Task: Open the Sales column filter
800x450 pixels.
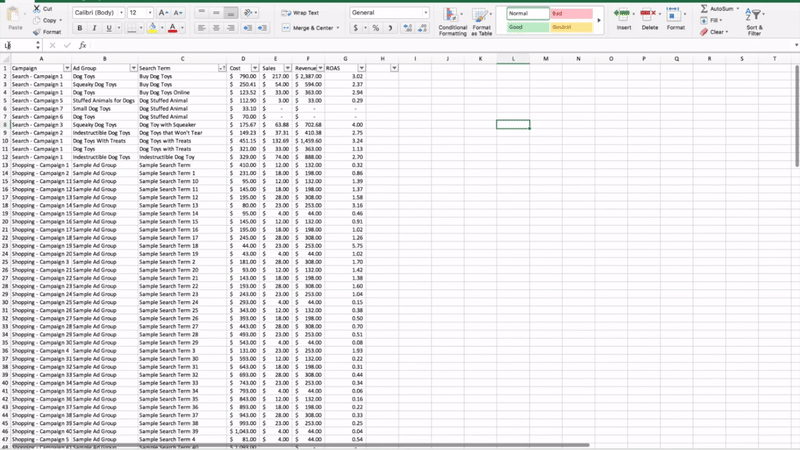Action: tap(288, 68)
